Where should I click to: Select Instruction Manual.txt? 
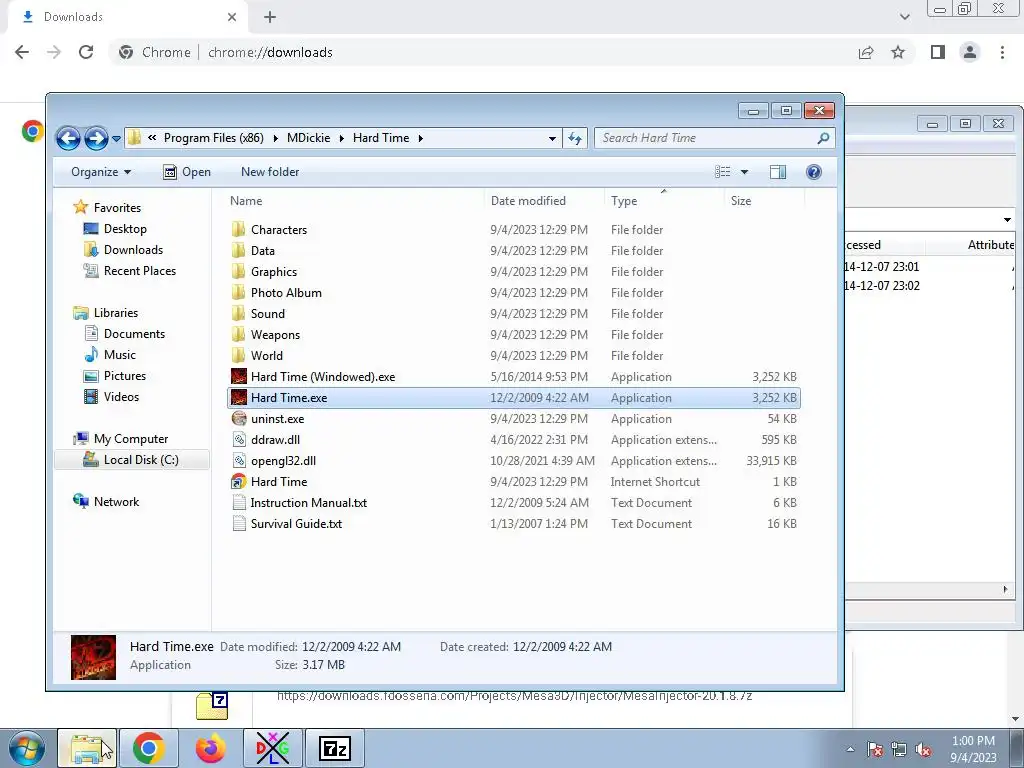click(513, 503)
